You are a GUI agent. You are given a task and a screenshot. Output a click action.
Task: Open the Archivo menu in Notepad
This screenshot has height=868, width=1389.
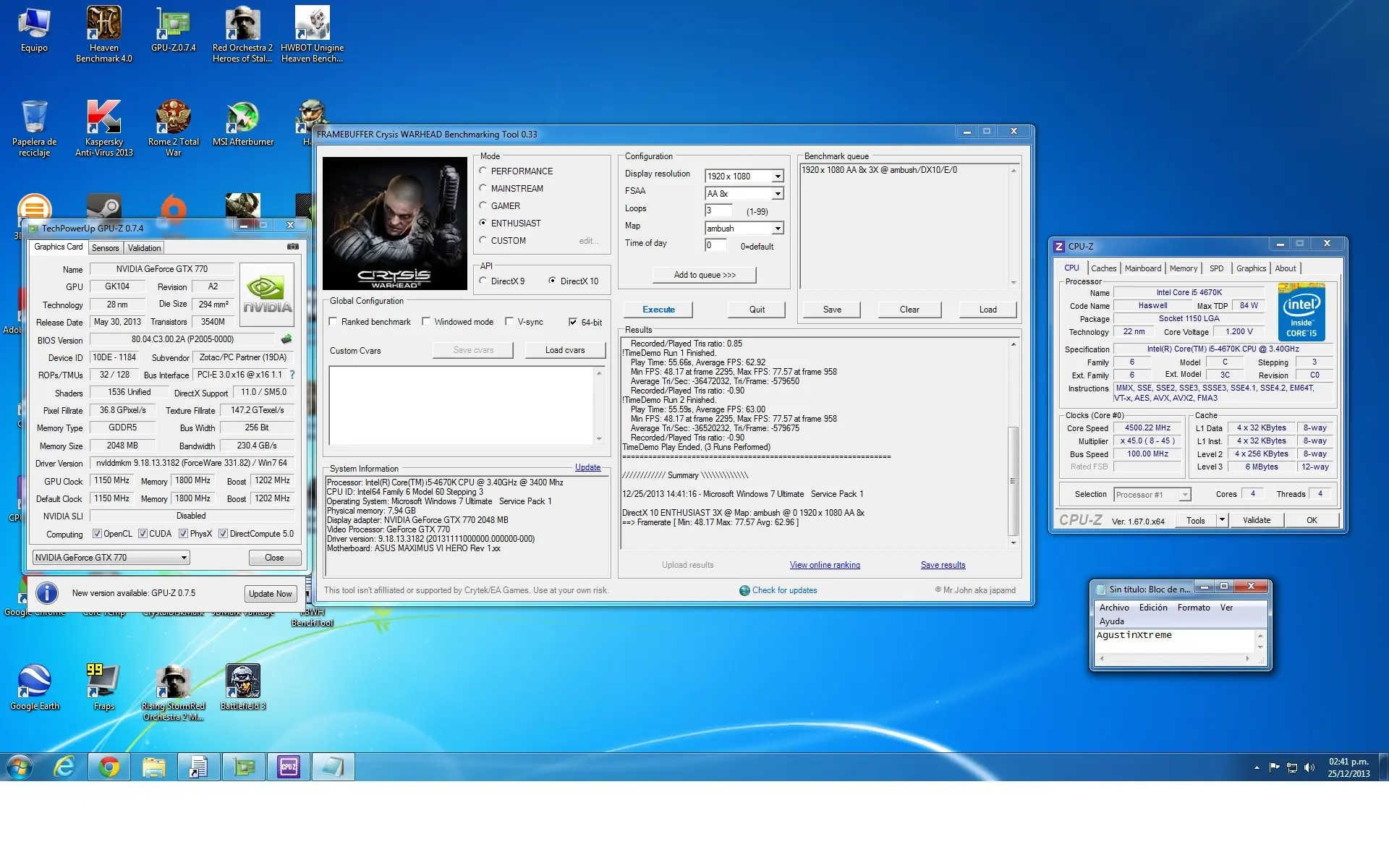(x=1114, y=608)
